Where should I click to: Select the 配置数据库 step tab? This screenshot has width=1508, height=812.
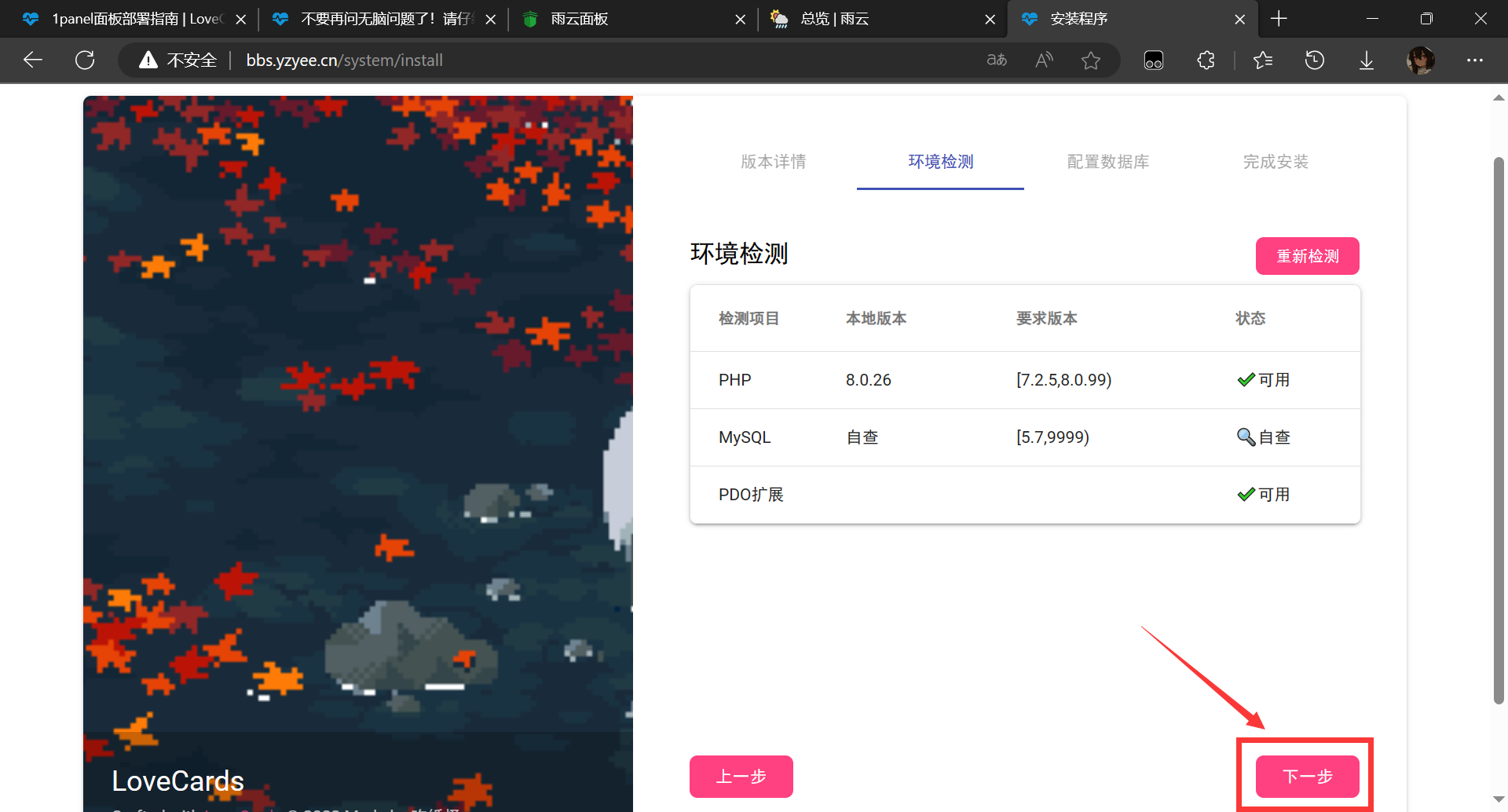click(x=1107, y=162)
